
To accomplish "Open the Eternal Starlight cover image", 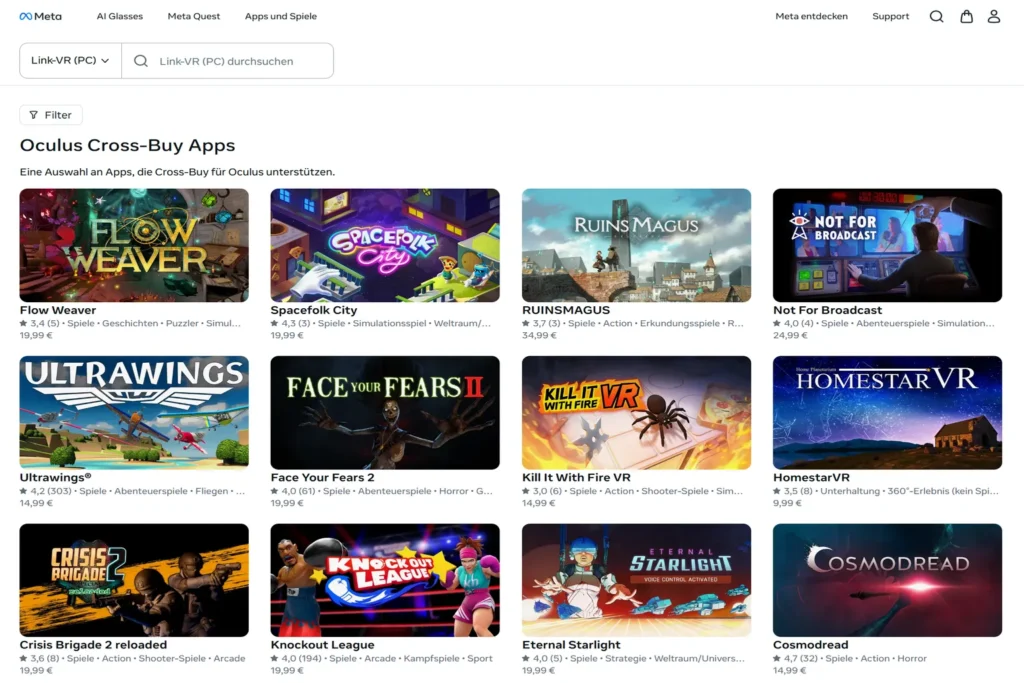I will (636, 580).
